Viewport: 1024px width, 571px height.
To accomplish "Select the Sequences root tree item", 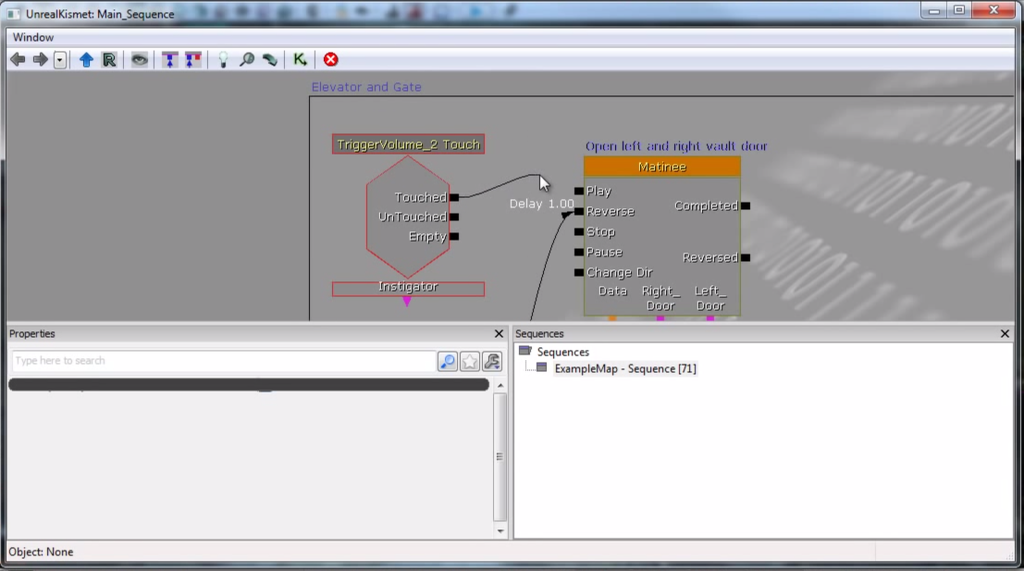I will click(563, 351).
